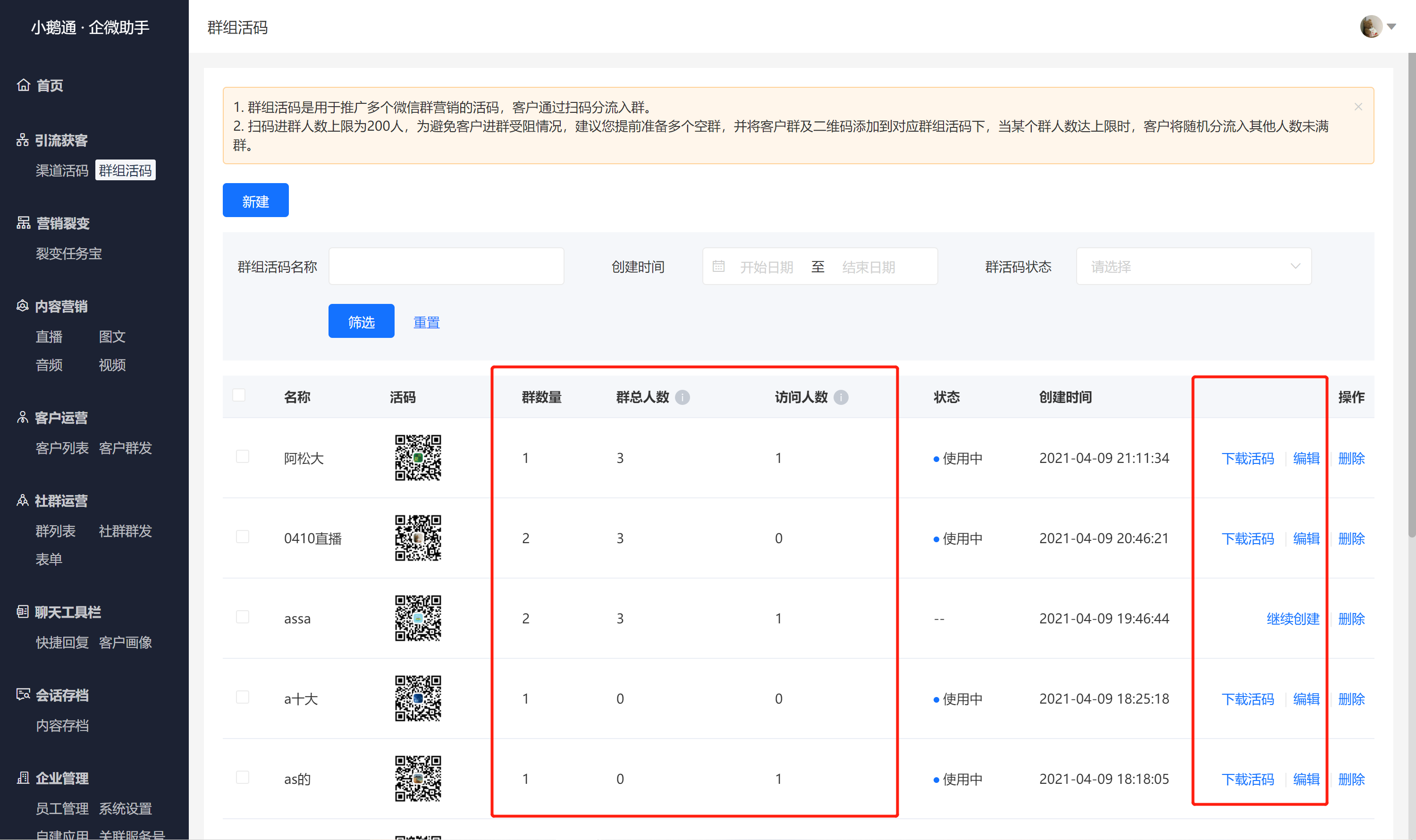Image resolution: width=1416 pixels, height=840 pixels.
Task: Open 视频 in the sidebar
Action: [x=112, y=365]
